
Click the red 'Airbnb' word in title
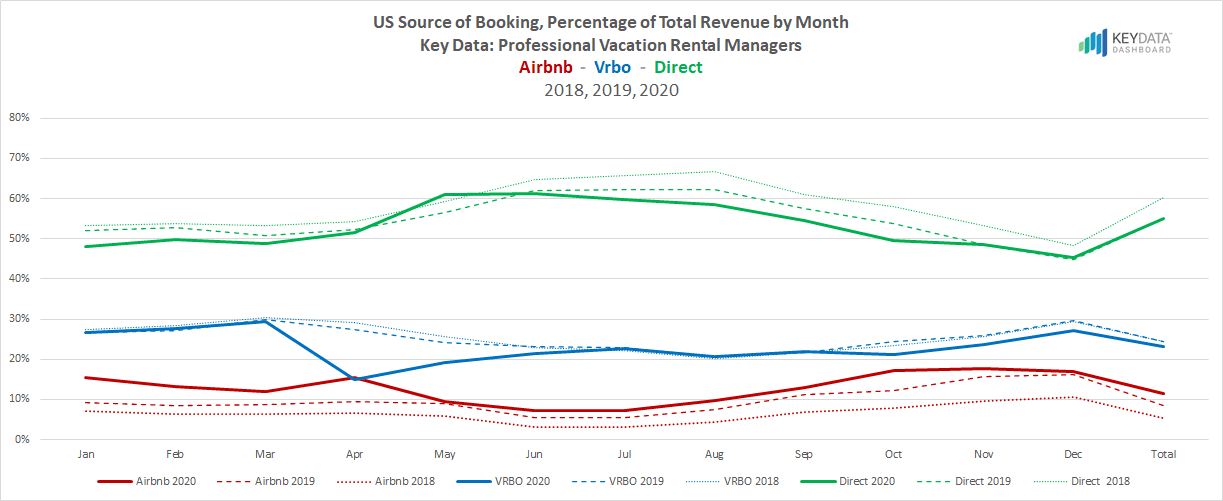click(x=548, y=67)
